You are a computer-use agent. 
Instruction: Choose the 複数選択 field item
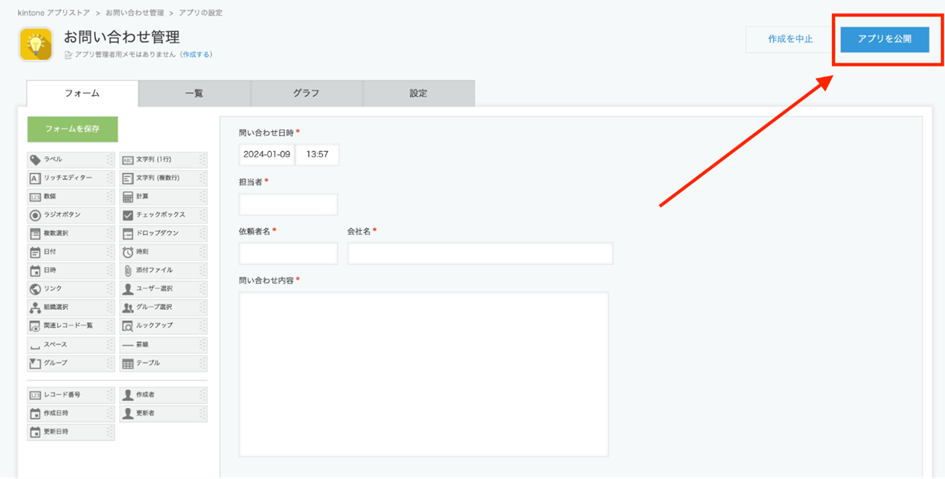pos(70,233)
